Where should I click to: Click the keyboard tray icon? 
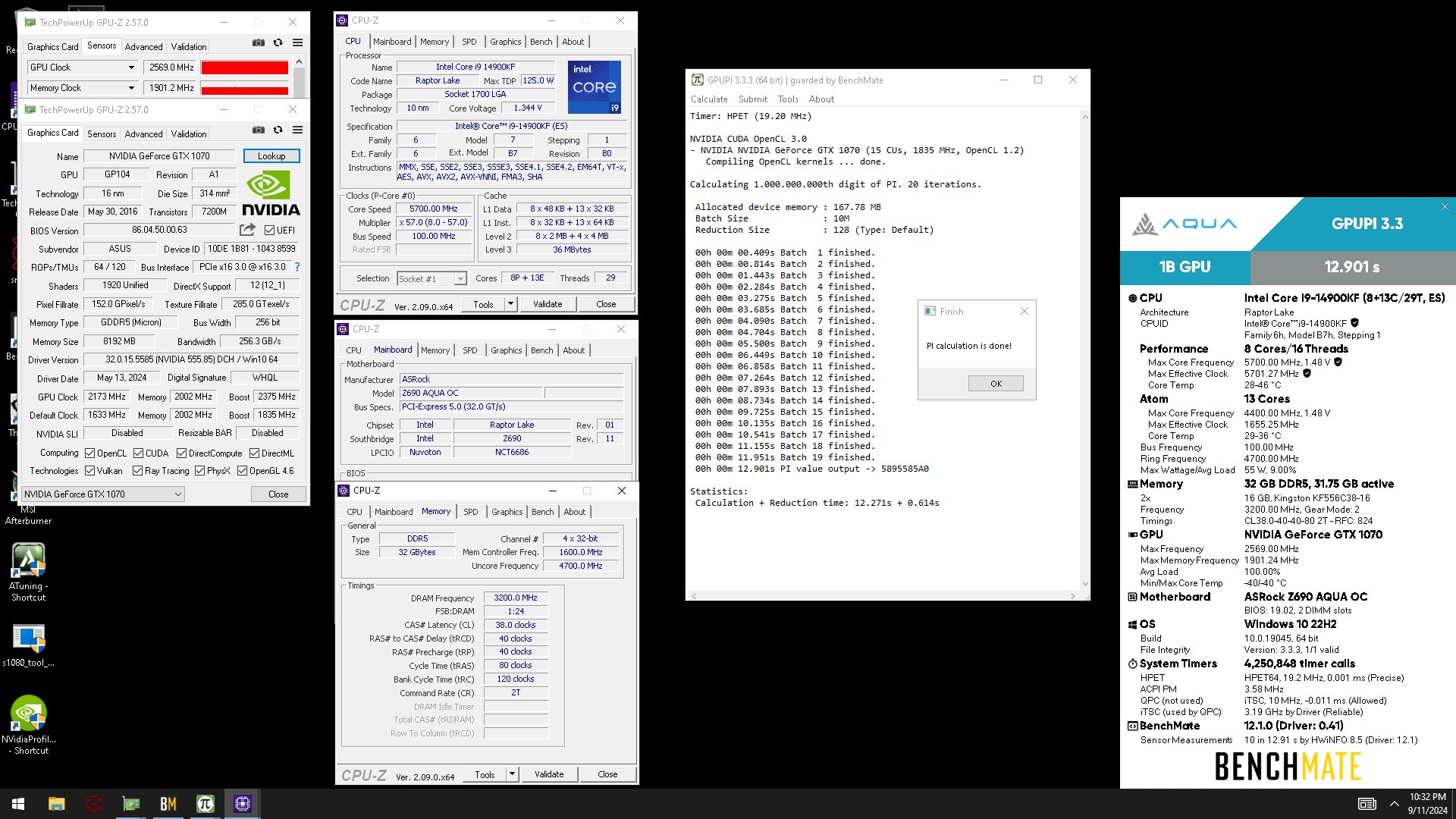point(1367,804)
